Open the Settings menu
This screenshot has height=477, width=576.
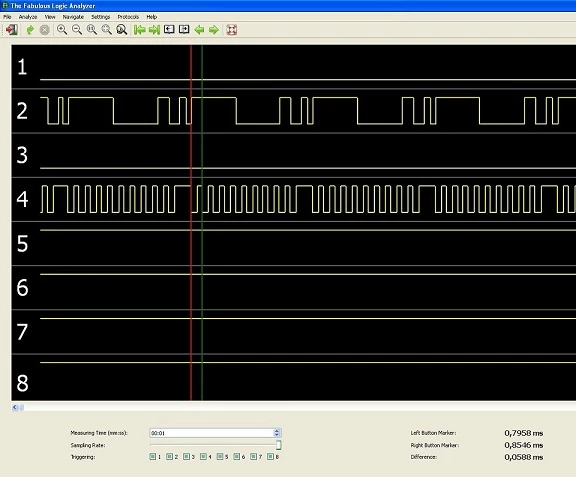[x=101, y=17]
